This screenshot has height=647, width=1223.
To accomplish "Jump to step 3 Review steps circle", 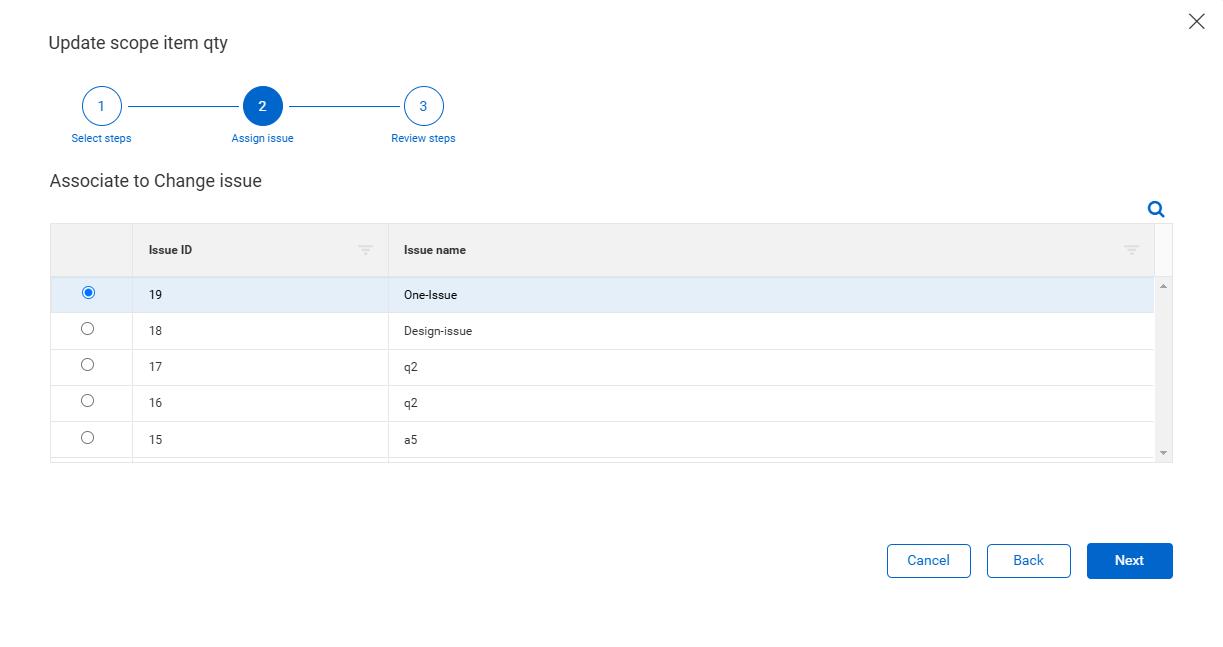I will pyautogui.click(x=423, y=106).
